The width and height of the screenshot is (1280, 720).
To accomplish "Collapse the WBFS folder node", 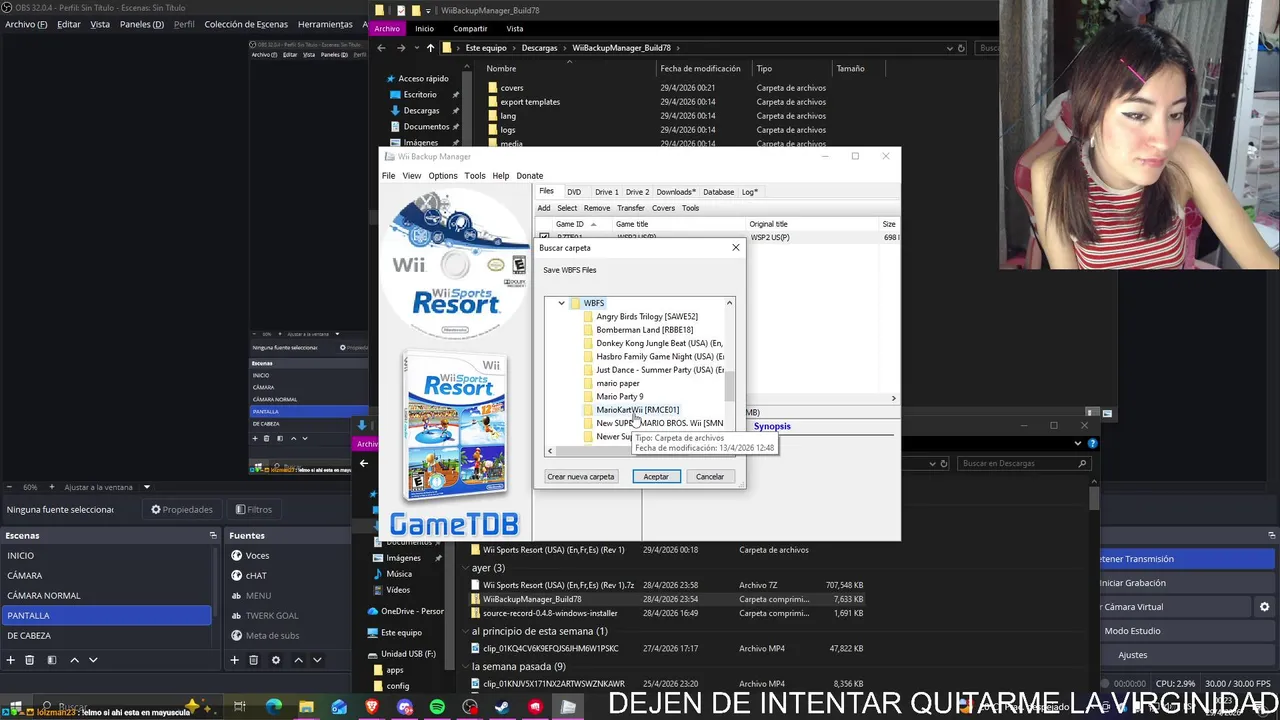I will pyautogui.click(x=561, y=303).
